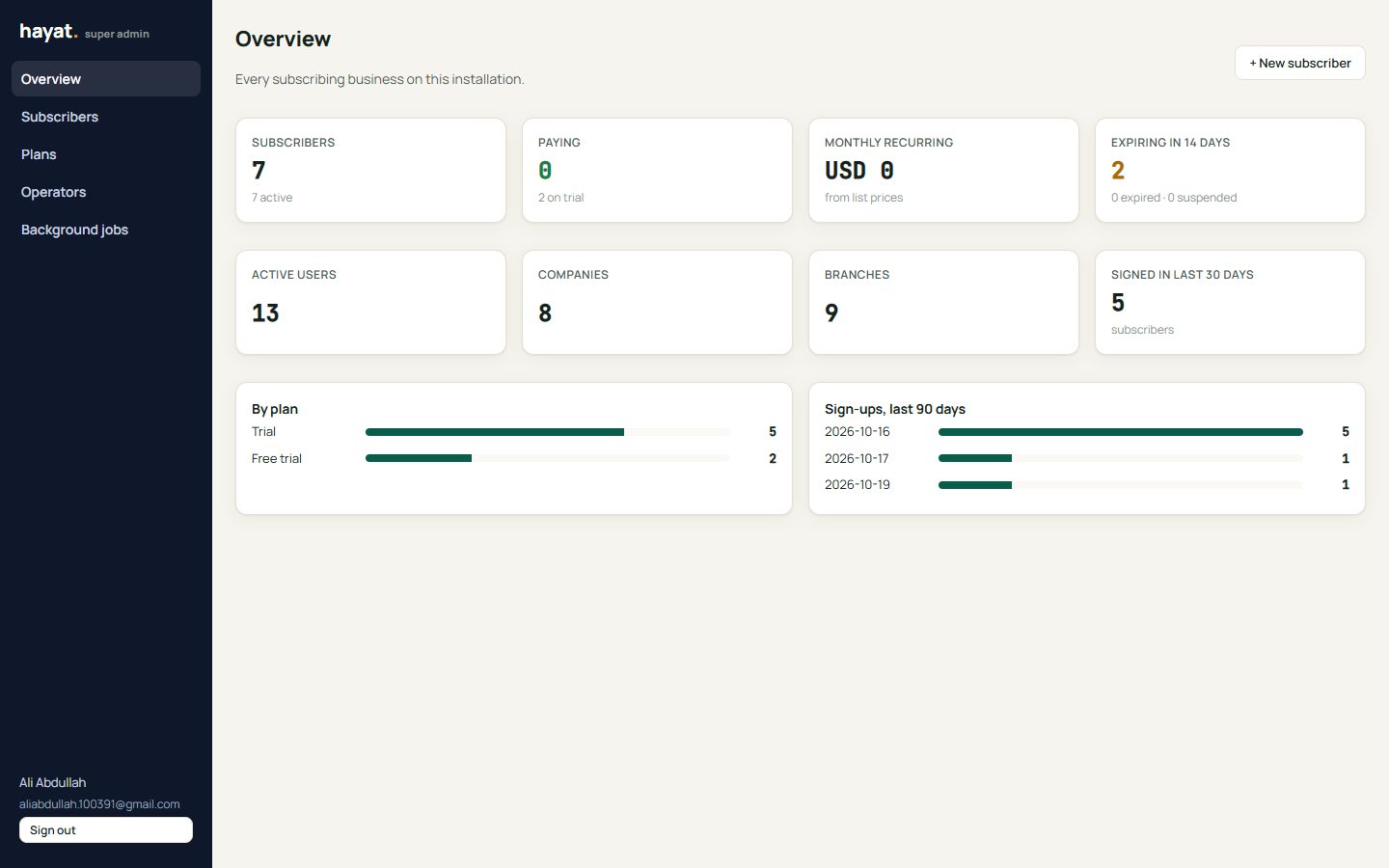Click the page subtitle about subscribing businesses
Image resolution: width=1389 pixels, height=868 pixels.
tap(380, 79)
